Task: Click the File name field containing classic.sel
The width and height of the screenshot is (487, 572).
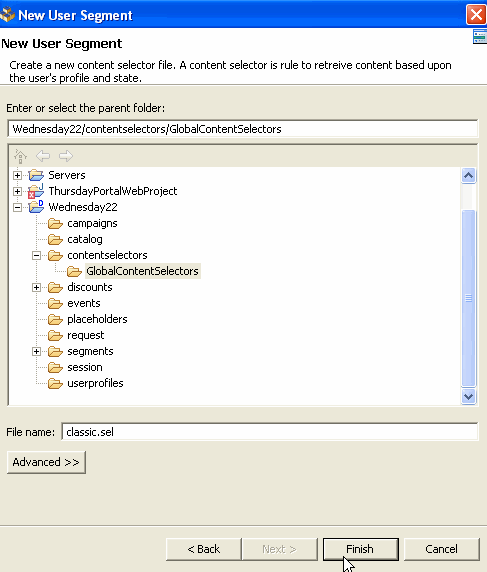Action: [270, 432]
